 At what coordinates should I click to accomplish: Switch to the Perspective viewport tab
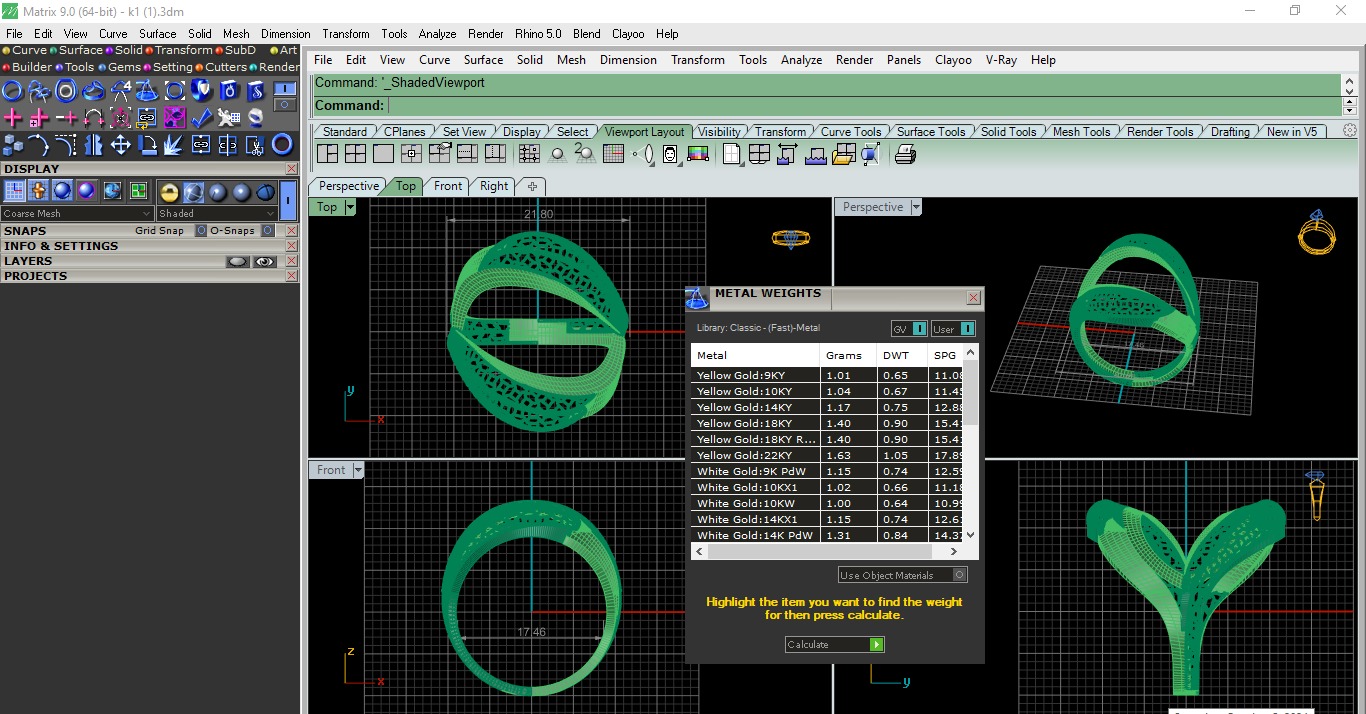coord(349,186)
